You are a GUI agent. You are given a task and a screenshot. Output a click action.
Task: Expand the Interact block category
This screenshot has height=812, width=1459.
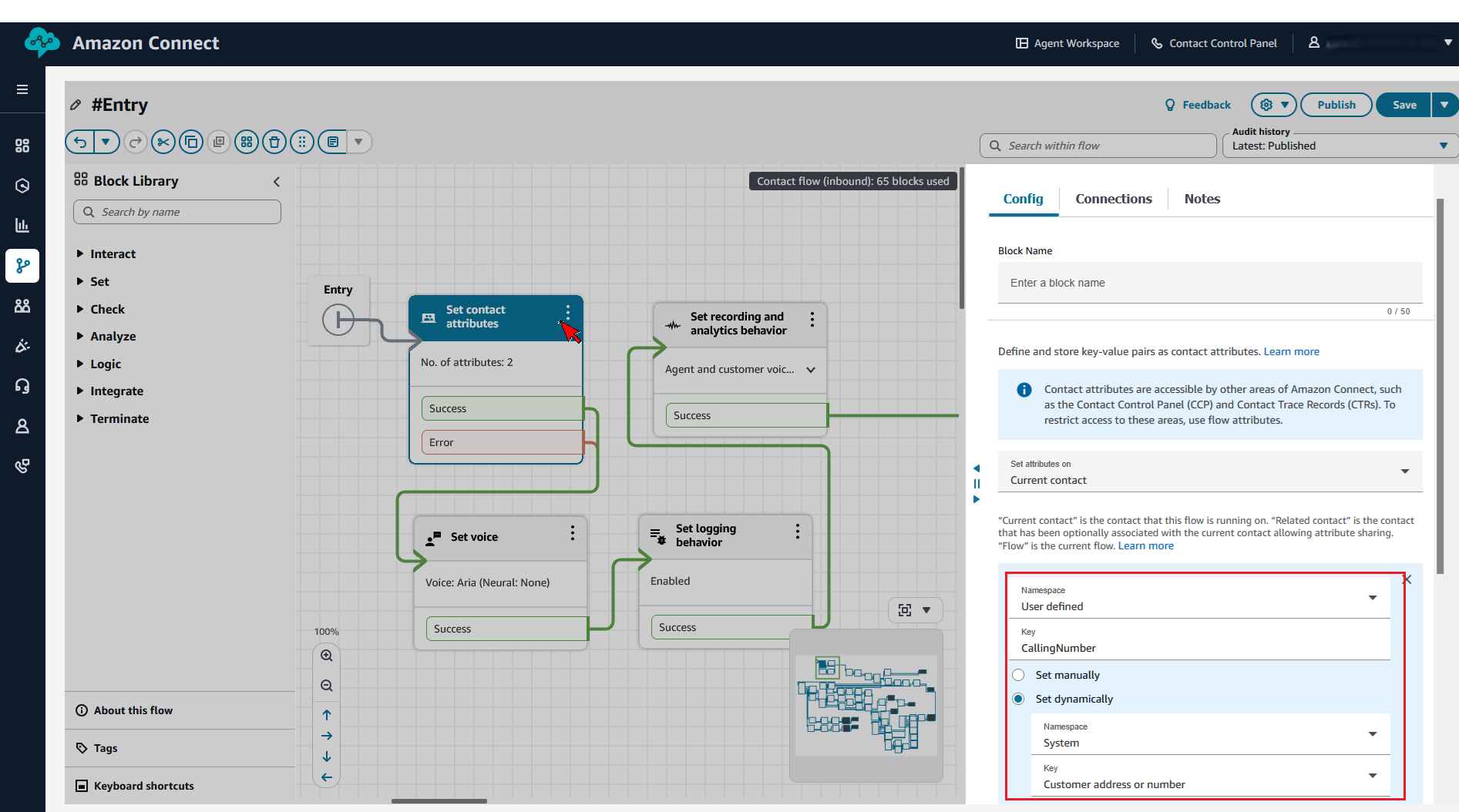[x=113, y=254]
